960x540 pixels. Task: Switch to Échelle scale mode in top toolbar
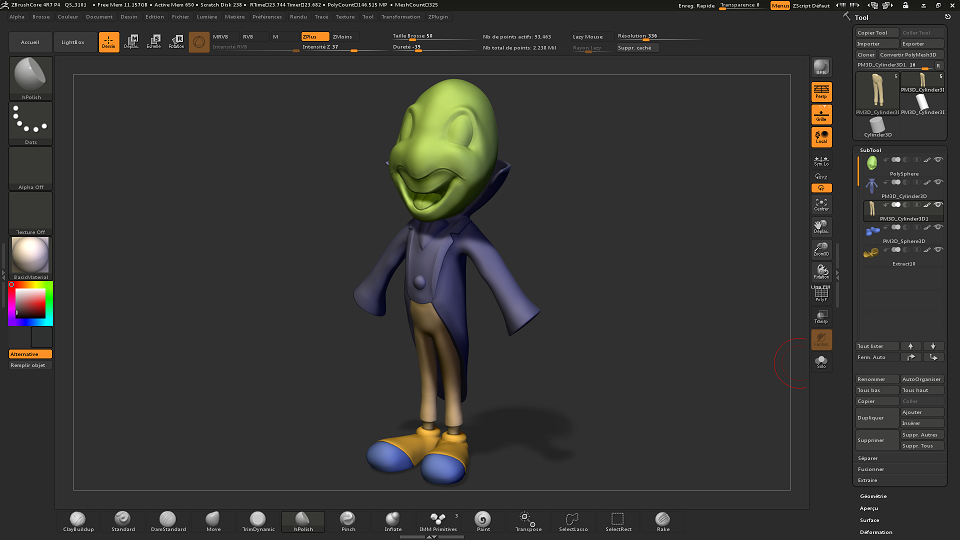(x=154, y=42)
